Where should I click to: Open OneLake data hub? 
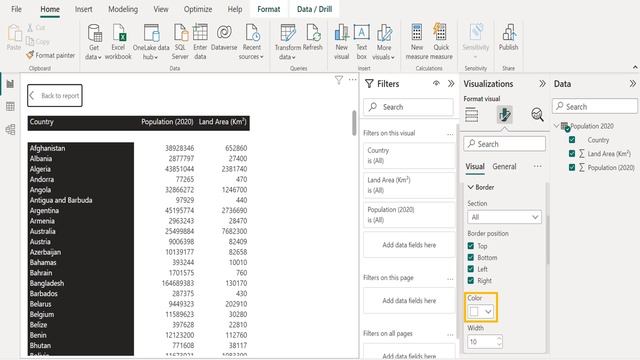click(151, 42)
